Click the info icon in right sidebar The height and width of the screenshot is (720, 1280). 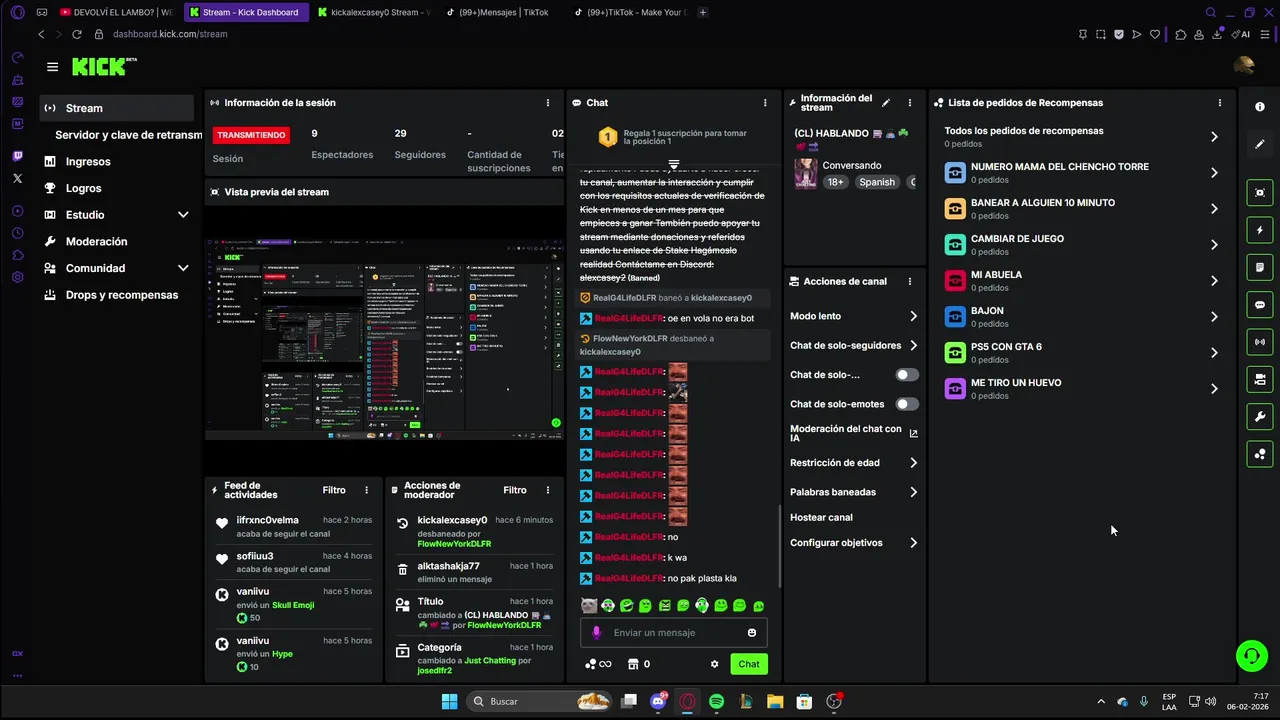click(1260, 107)
